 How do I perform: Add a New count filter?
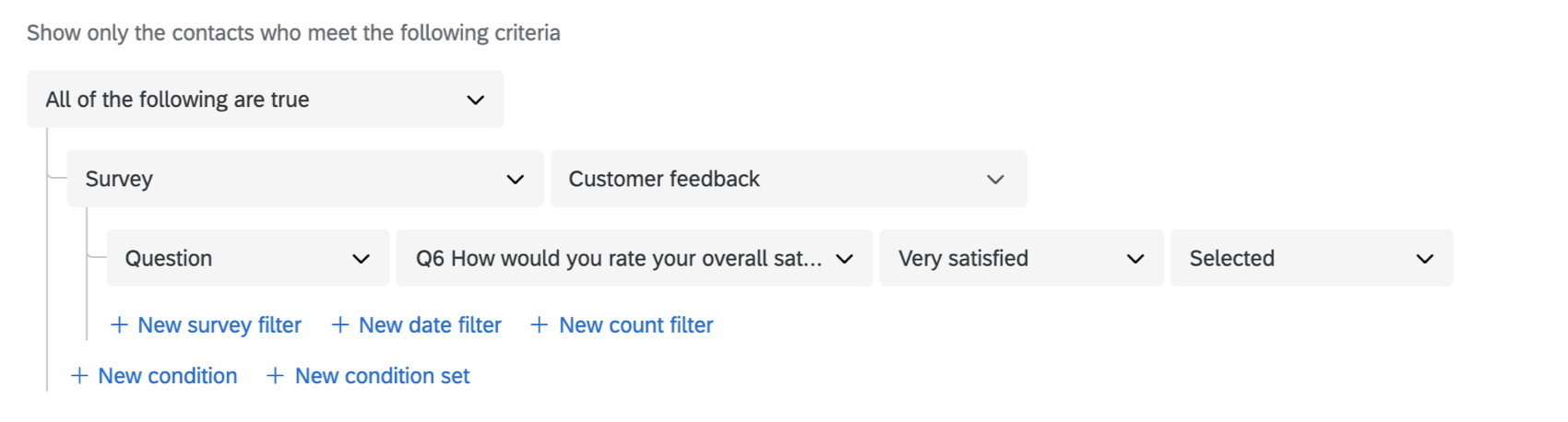pos(636,325)
